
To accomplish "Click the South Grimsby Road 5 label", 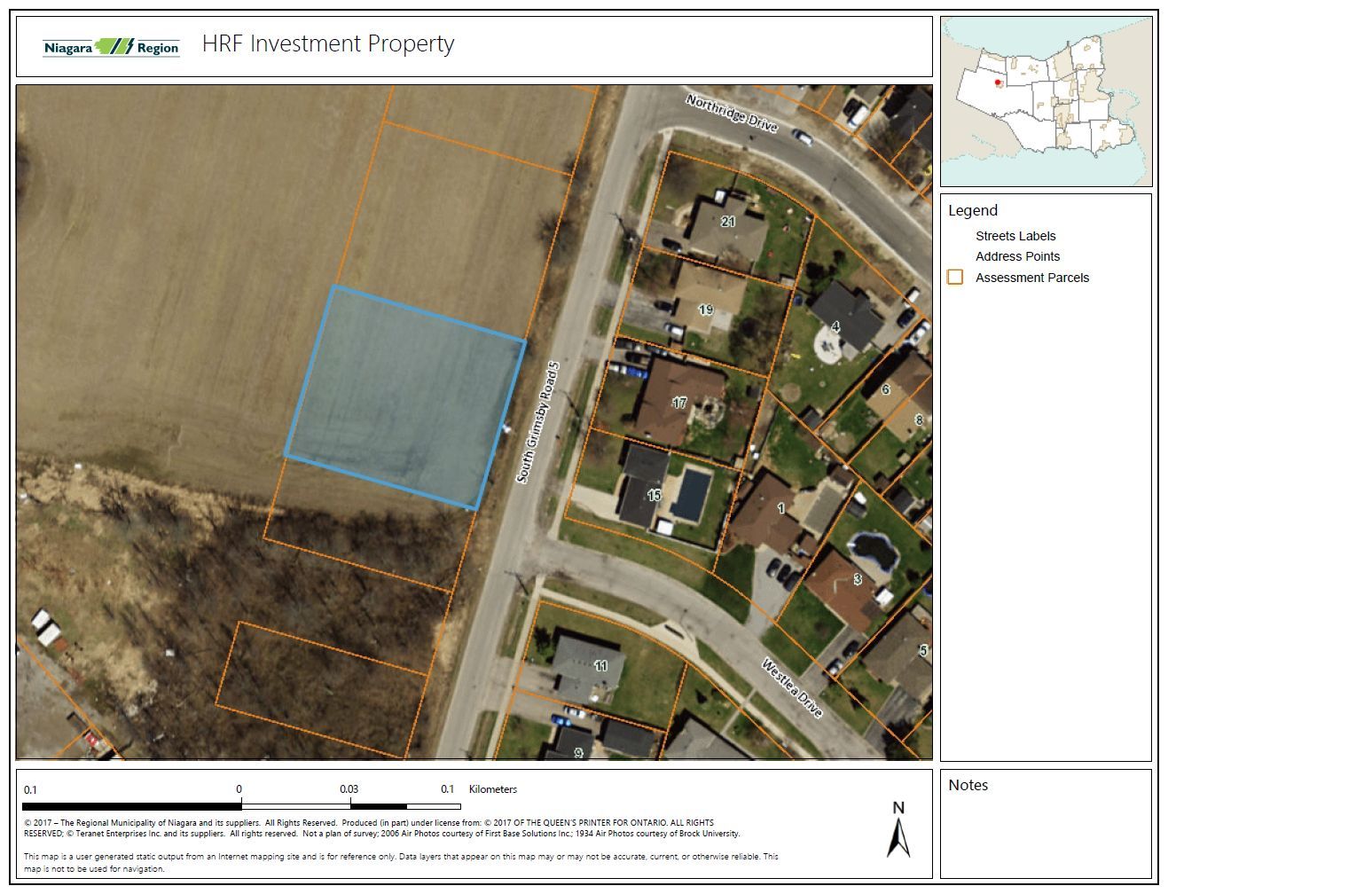I will [x=539, y=422].
